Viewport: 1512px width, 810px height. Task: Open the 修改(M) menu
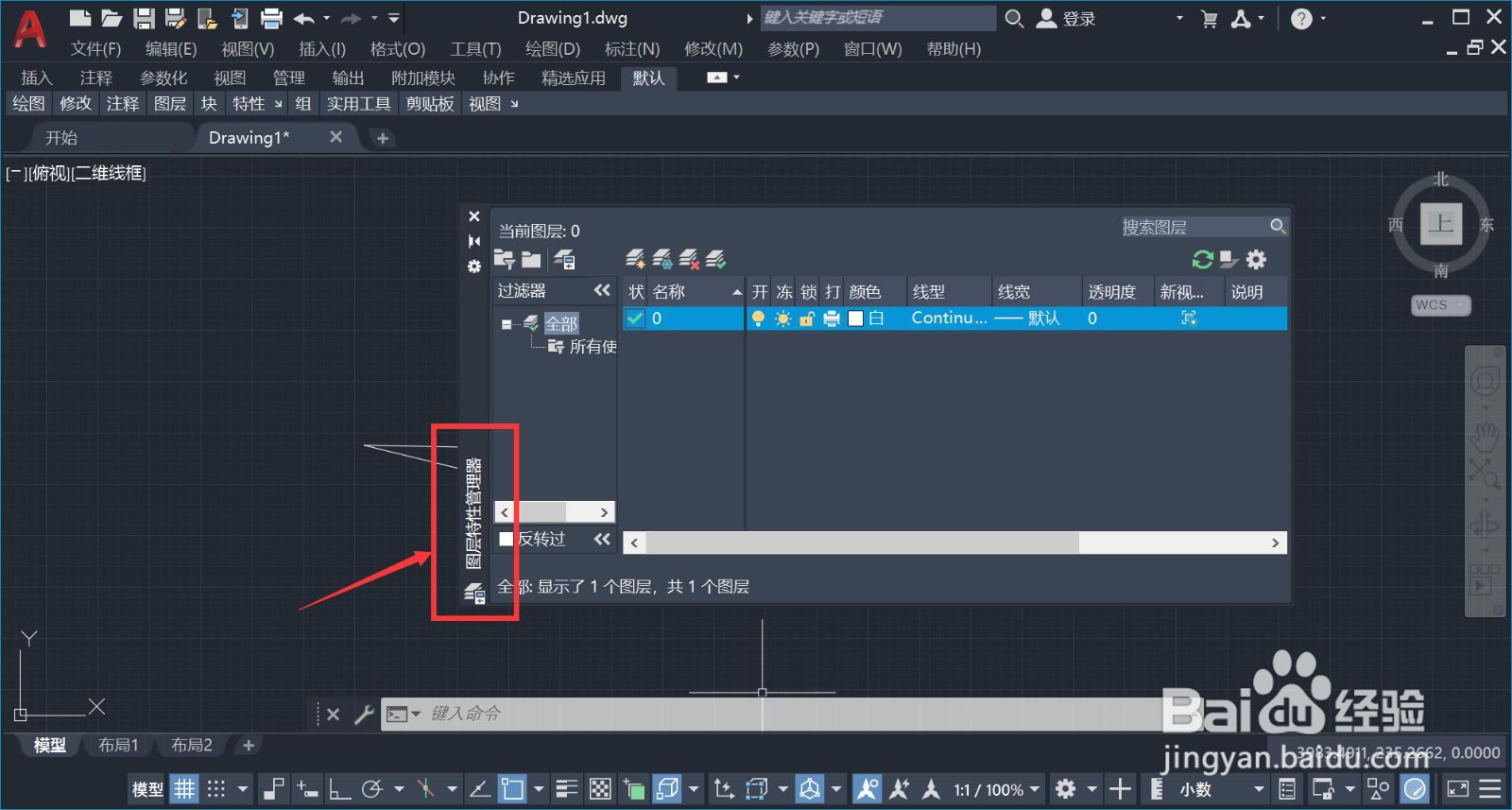(x=713, y=49)
